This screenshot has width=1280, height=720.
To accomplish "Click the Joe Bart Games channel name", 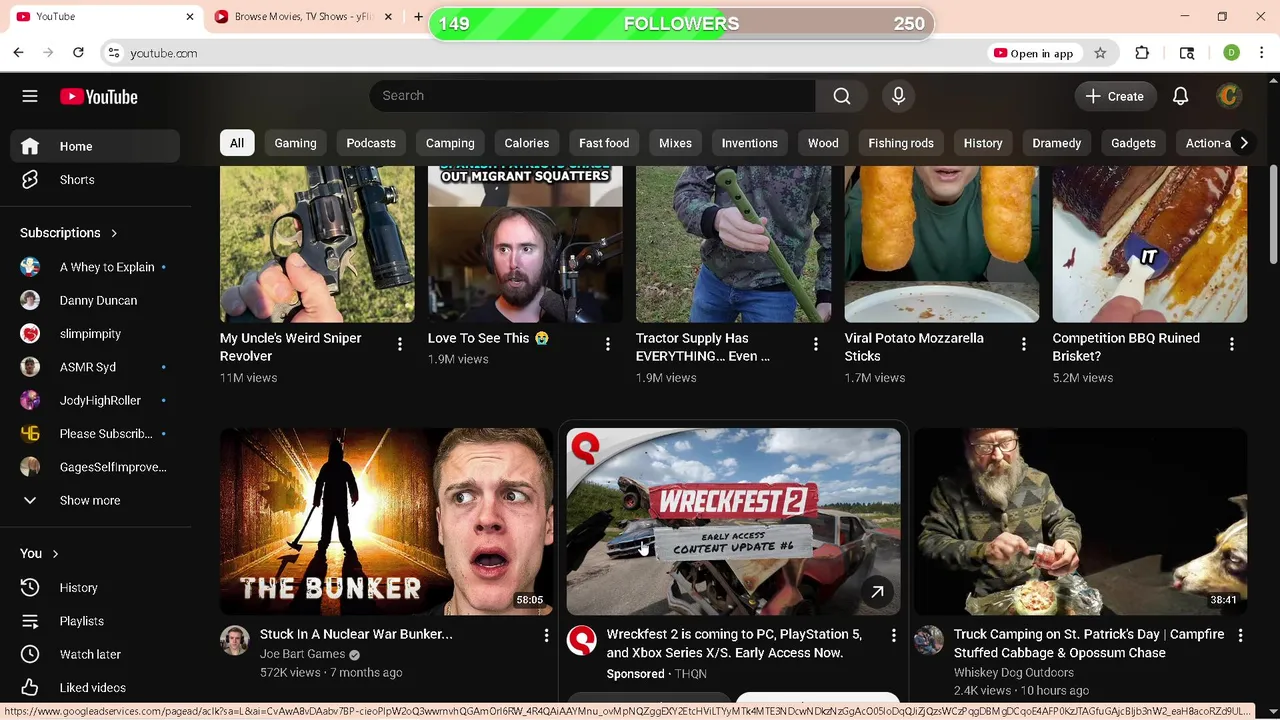I will point(302,654).
